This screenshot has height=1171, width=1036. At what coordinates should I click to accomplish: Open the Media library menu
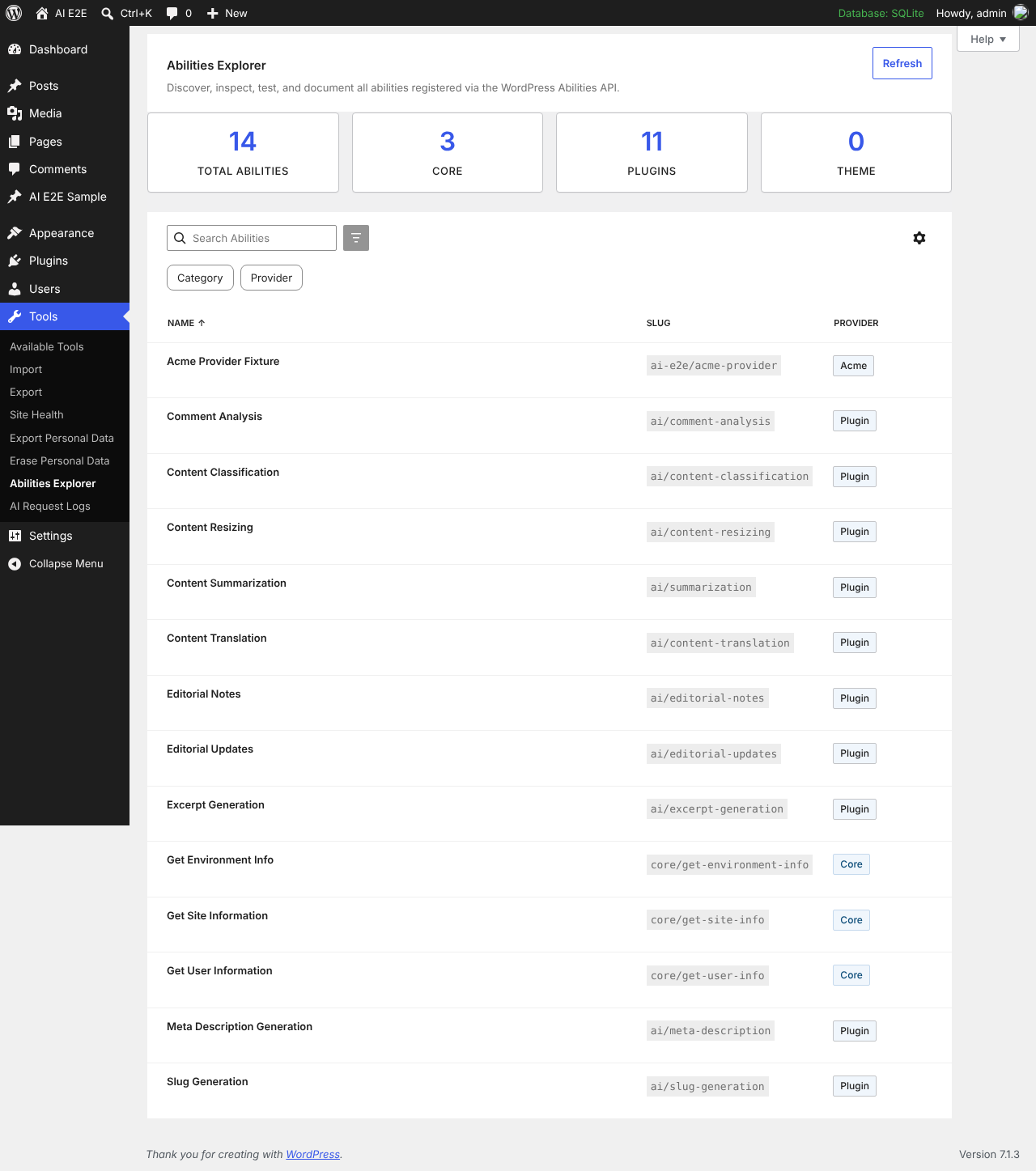(65, 113)
